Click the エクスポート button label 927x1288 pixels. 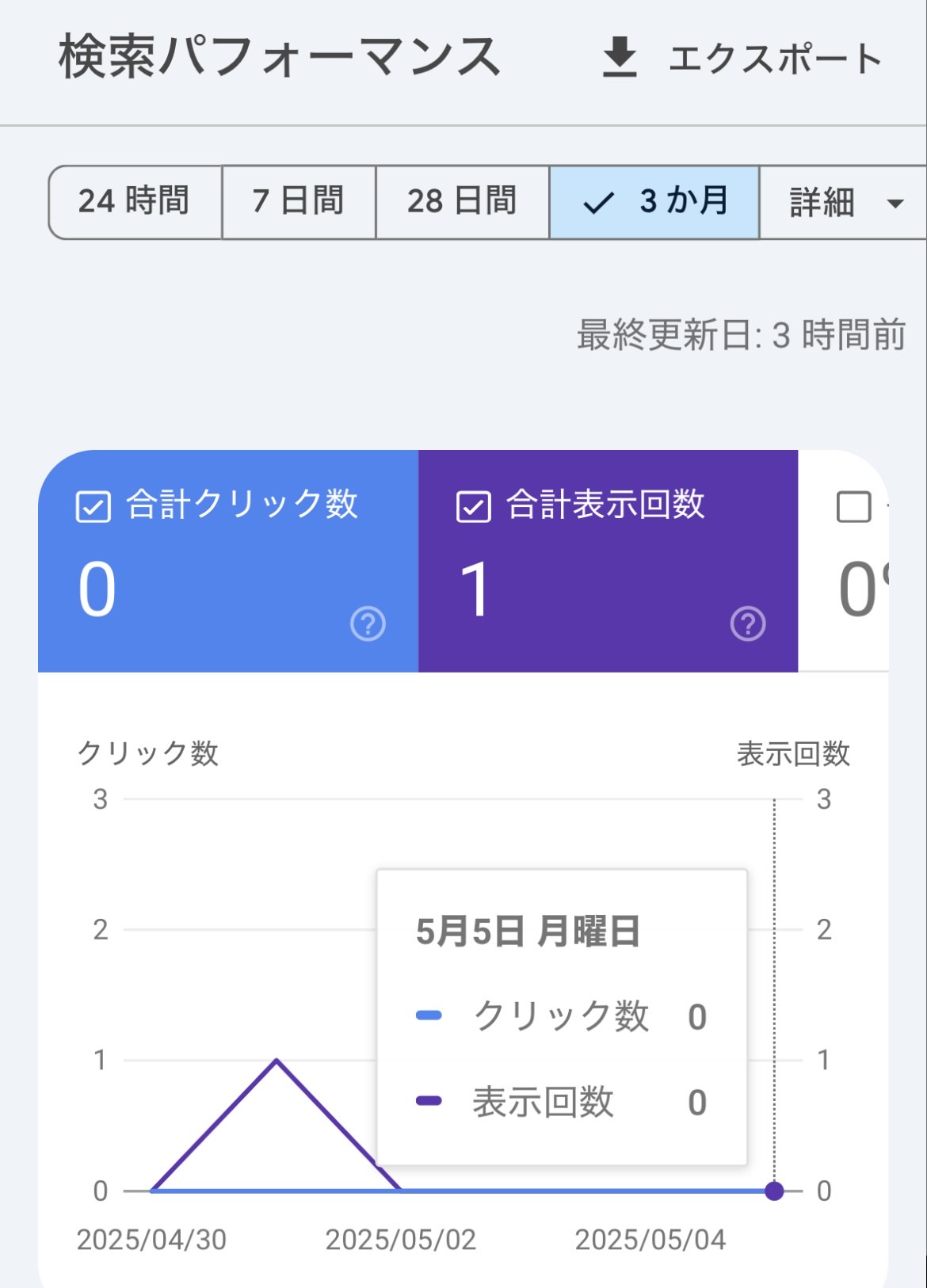pos(776,59)
